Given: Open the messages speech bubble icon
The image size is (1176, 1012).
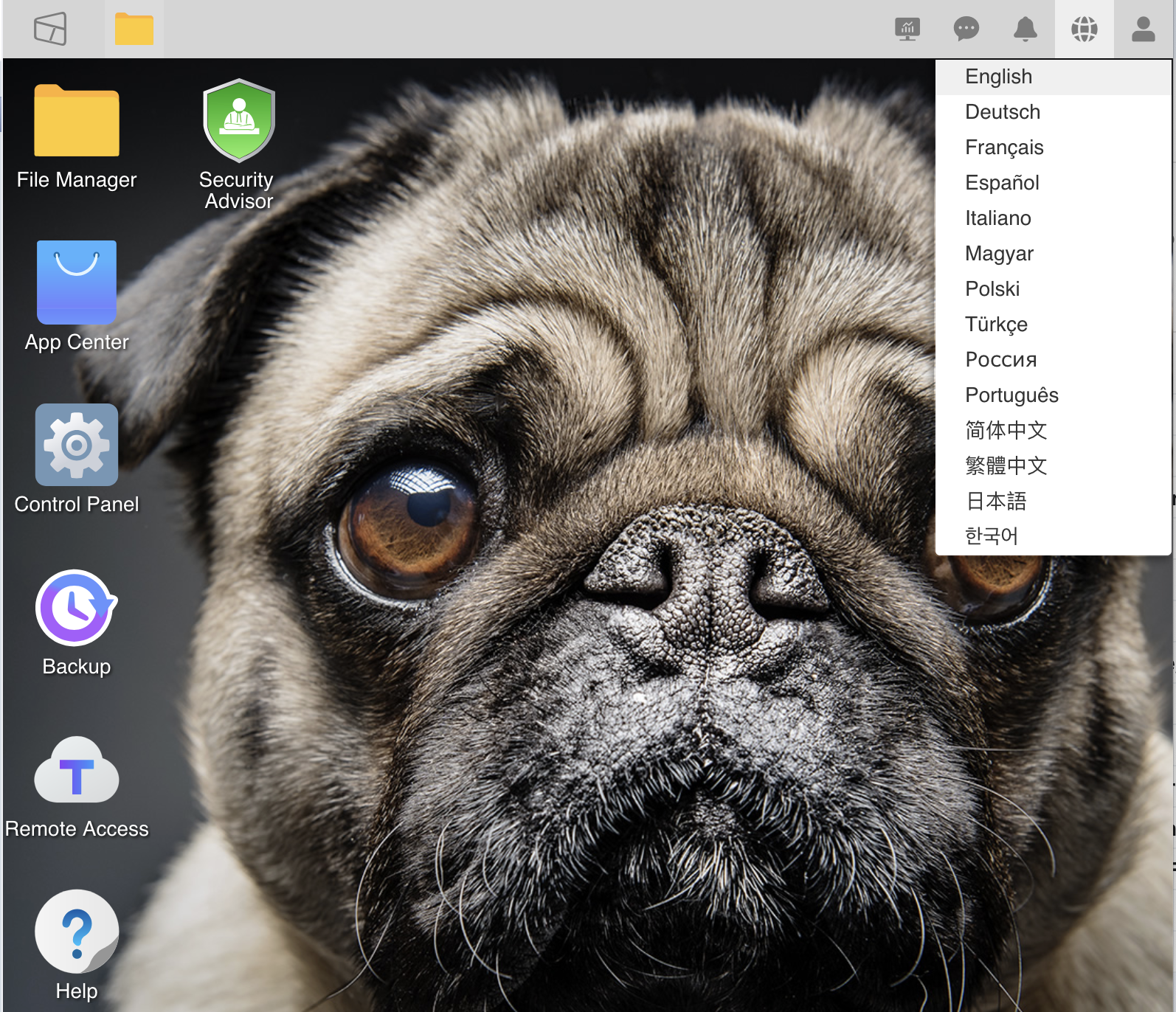Looking at the screenshot, I should pyautogui.click(x=966, y=30).
